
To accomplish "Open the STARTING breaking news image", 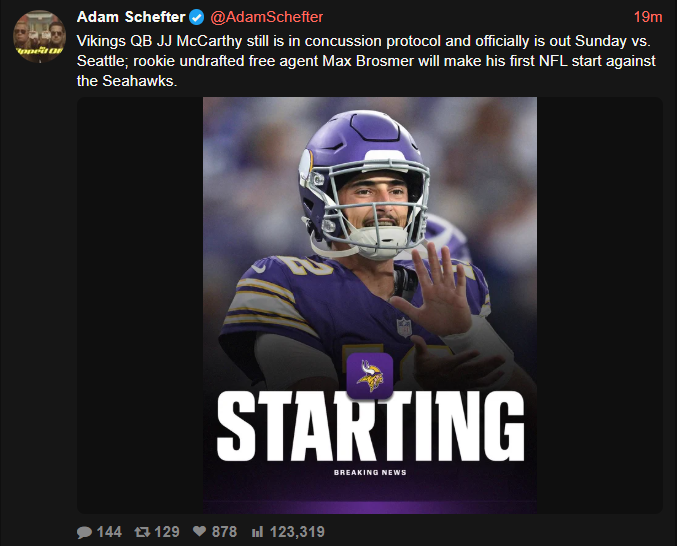I will click(x=370, y=305).
